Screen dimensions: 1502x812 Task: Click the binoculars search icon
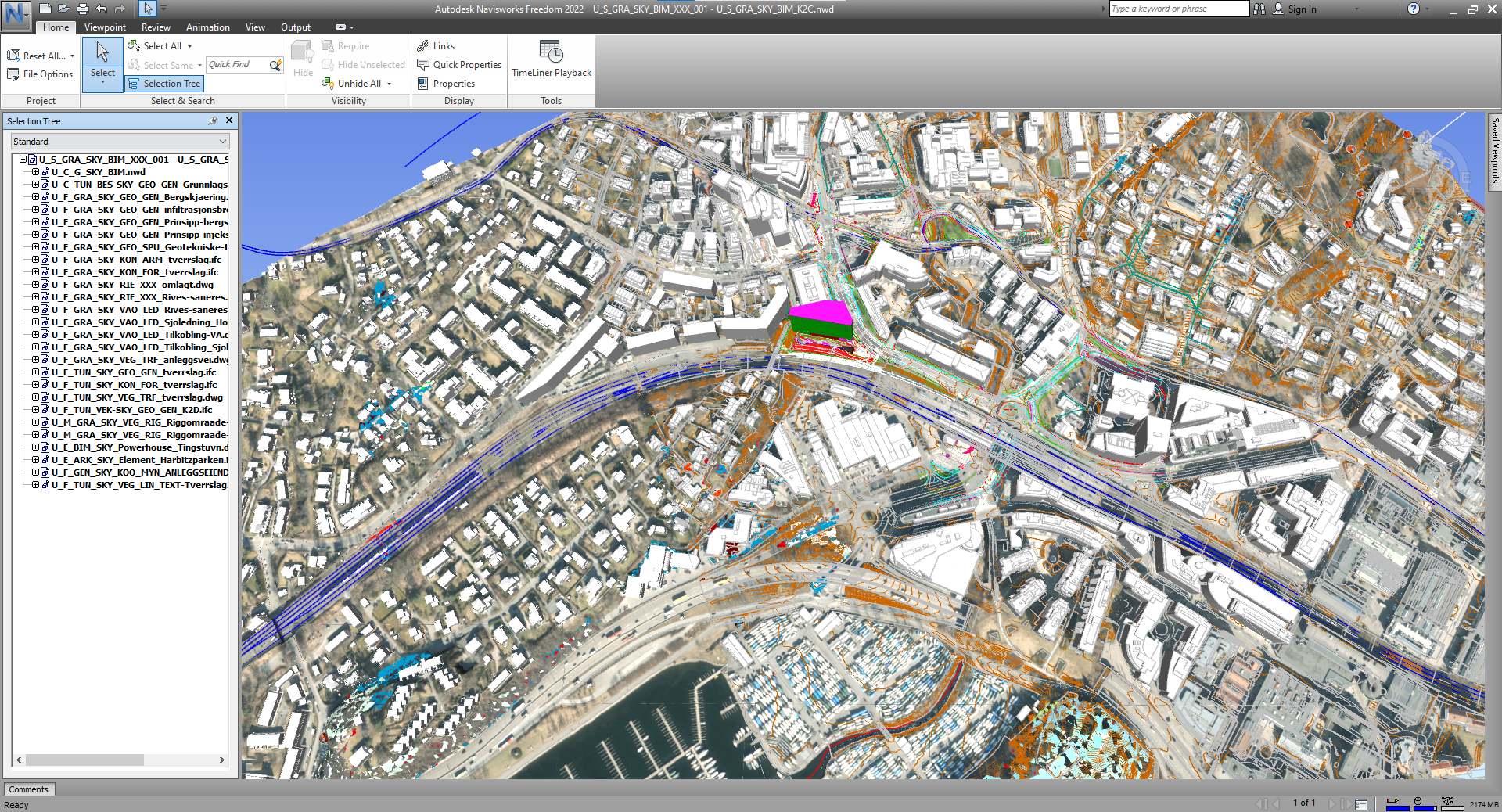[1259, 9]
